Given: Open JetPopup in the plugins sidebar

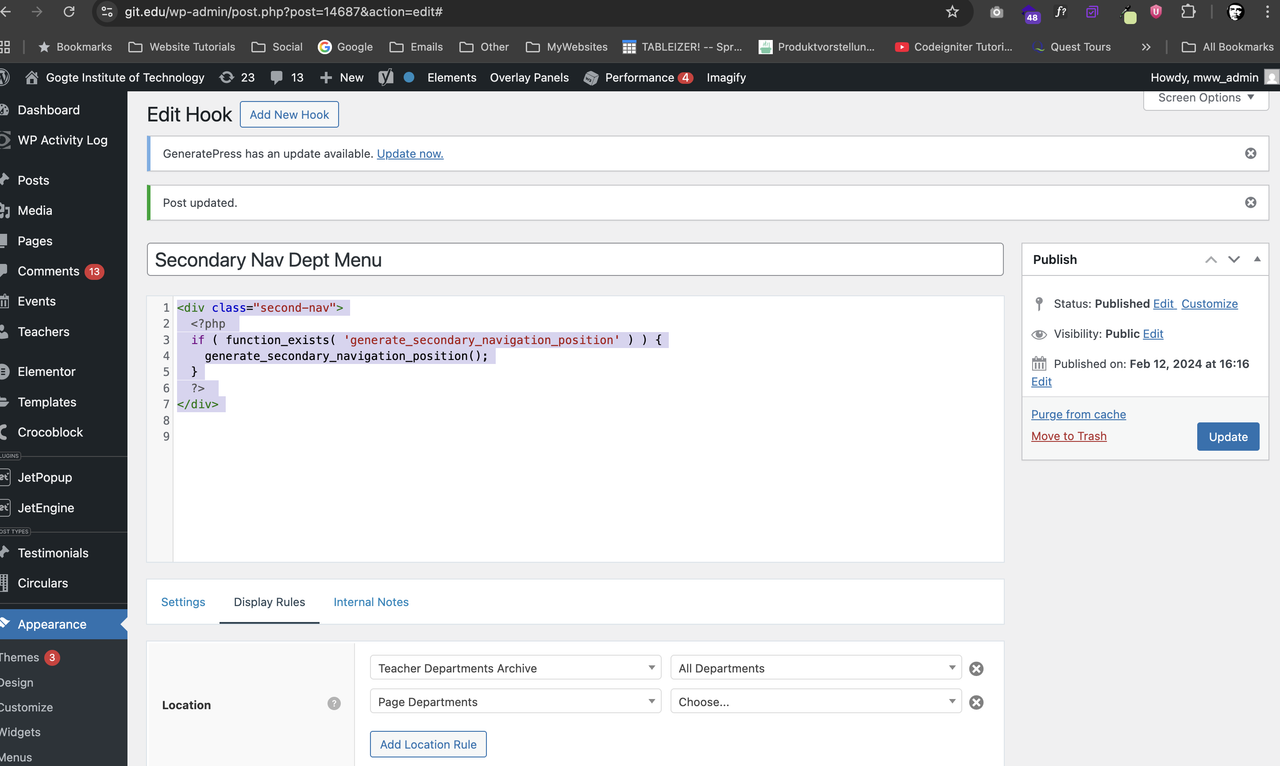Looking at the screenshot, I should click(44, 477).
